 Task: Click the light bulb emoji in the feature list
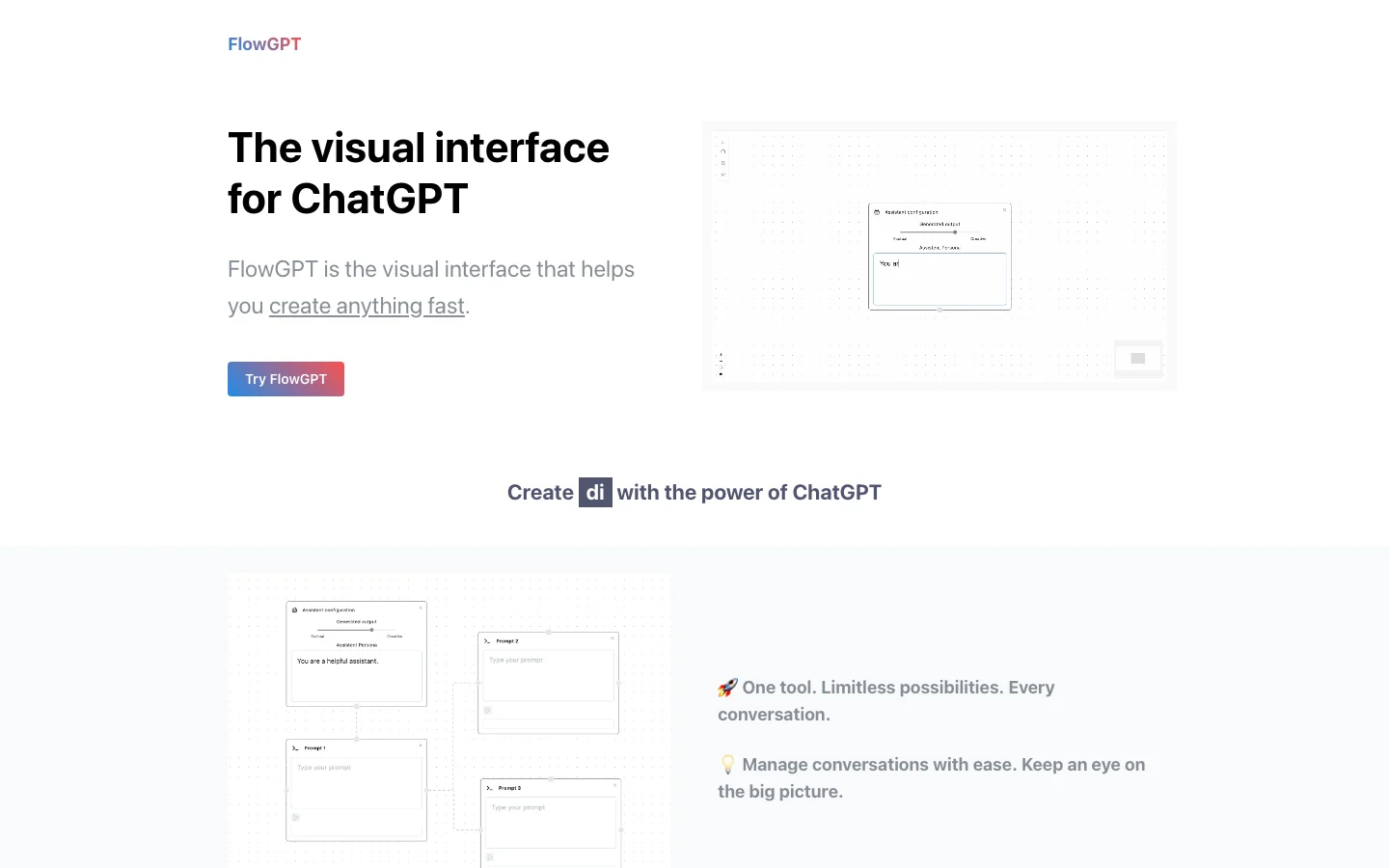pos(727,765)
